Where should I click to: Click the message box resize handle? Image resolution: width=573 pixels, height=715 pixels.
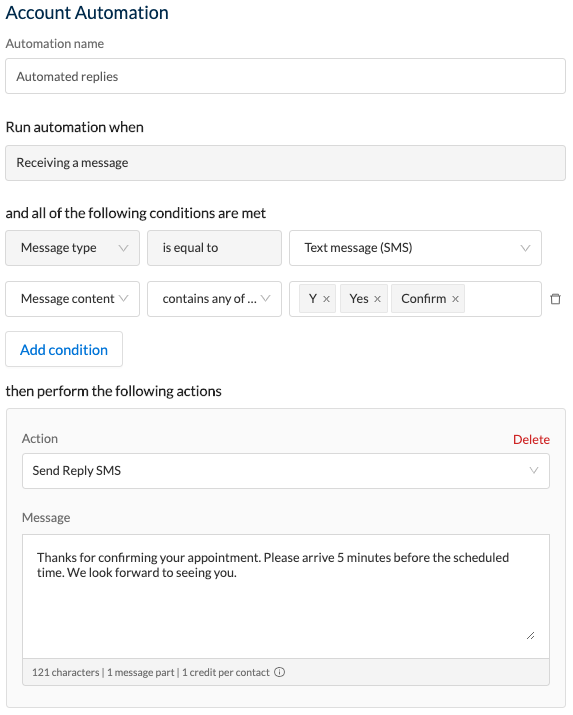[530, 635]
